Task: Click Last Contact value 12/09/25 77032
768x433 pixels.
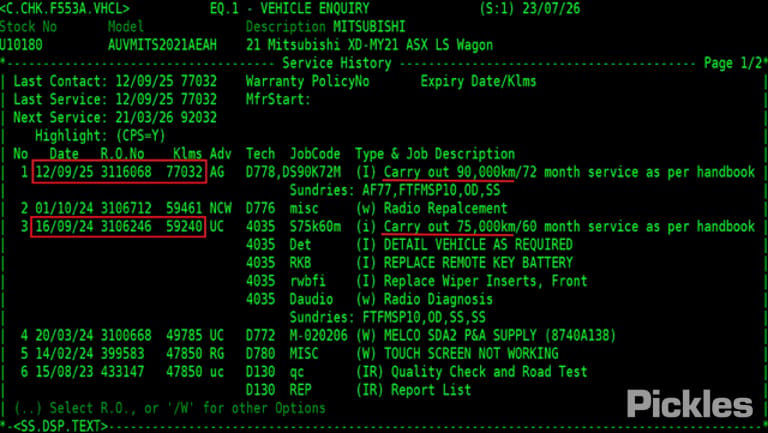Action: point(166,81)
